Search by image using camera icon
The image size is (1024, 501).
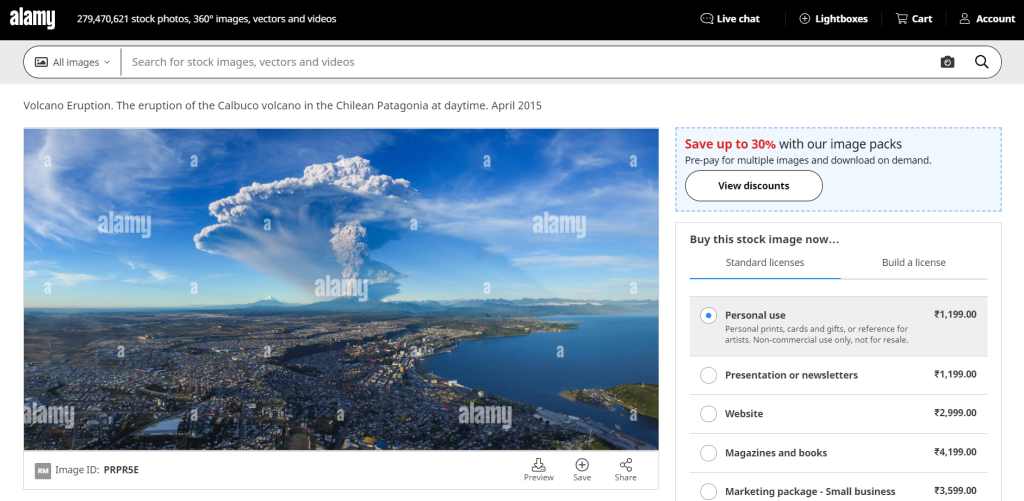(947, 62)
